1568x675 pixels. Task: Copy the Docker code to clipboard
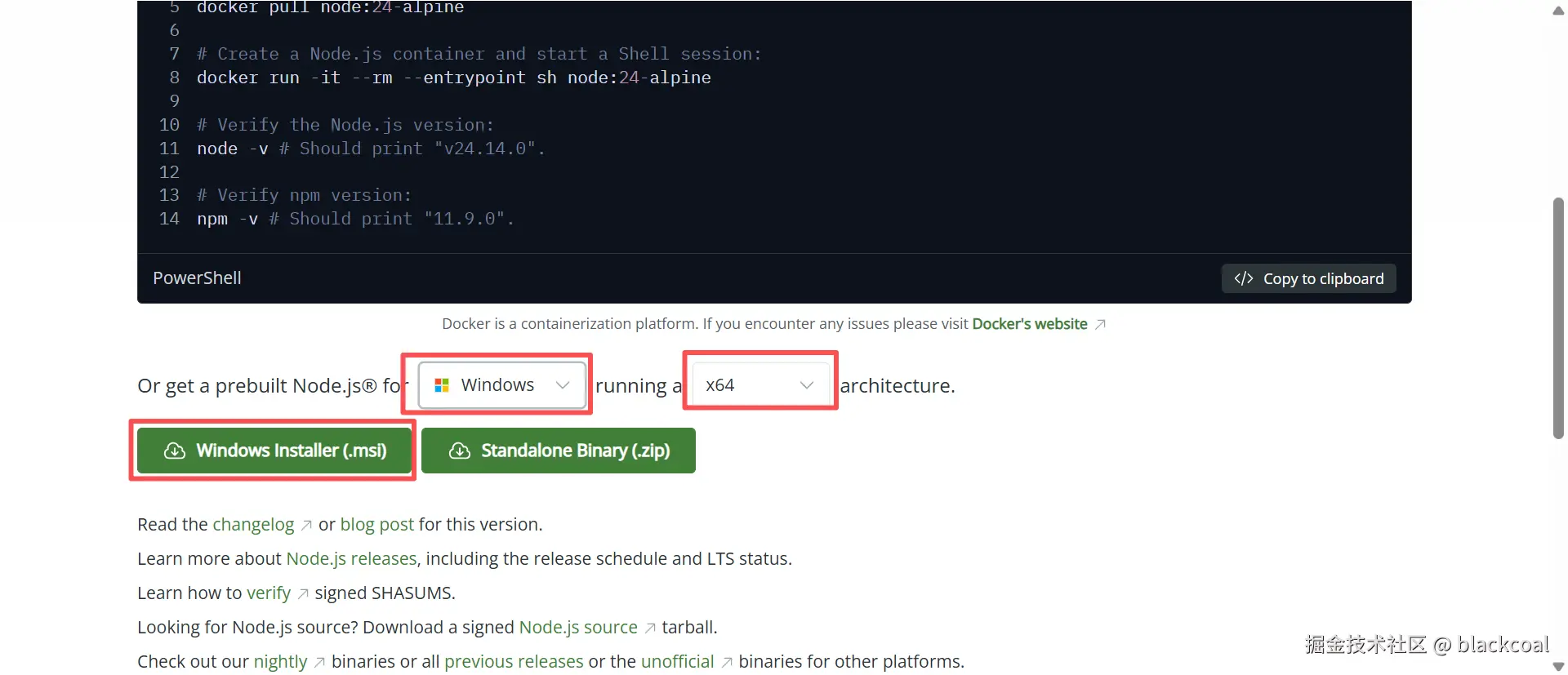1308,278
